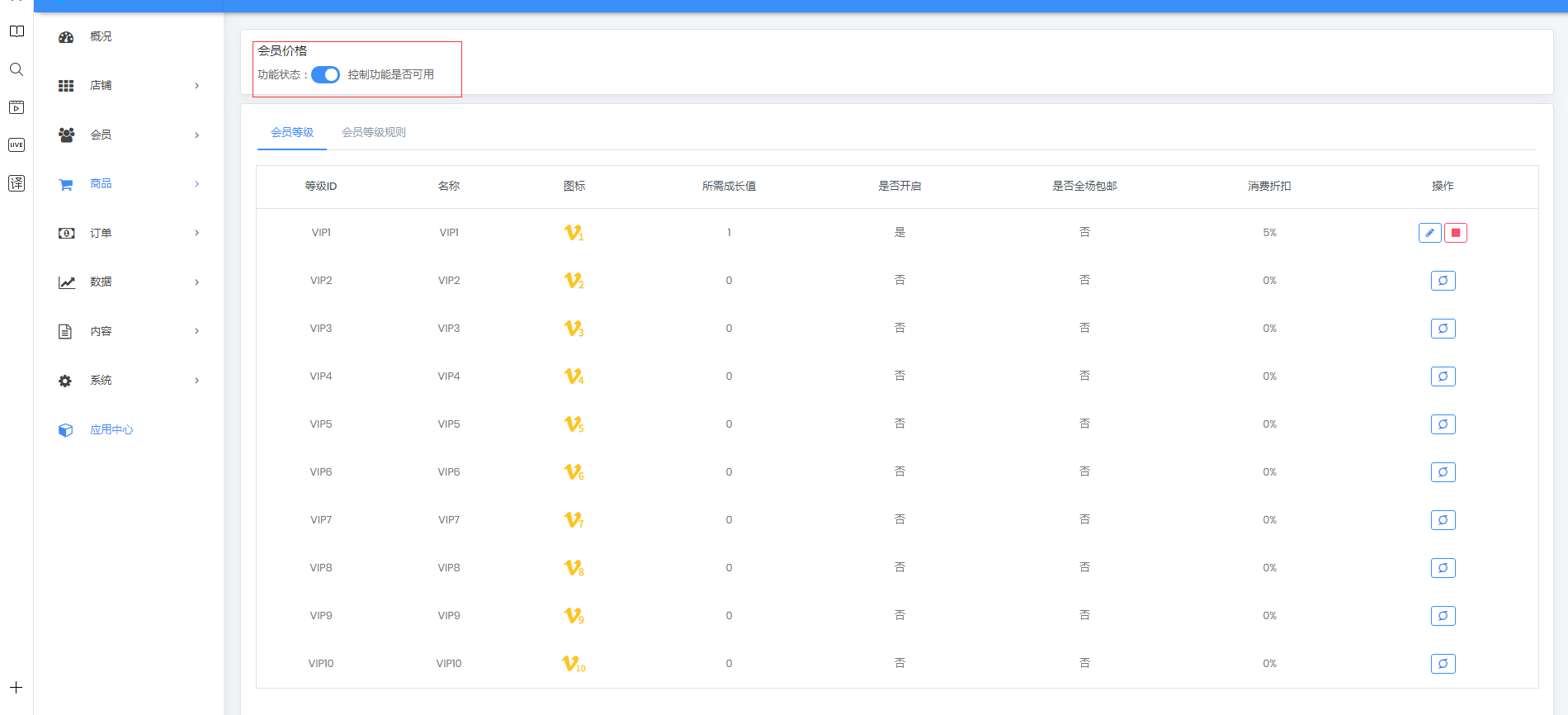Select the 会员等级 tab
The width and height of the screenshot is (1568, 715).
point(292,132)
